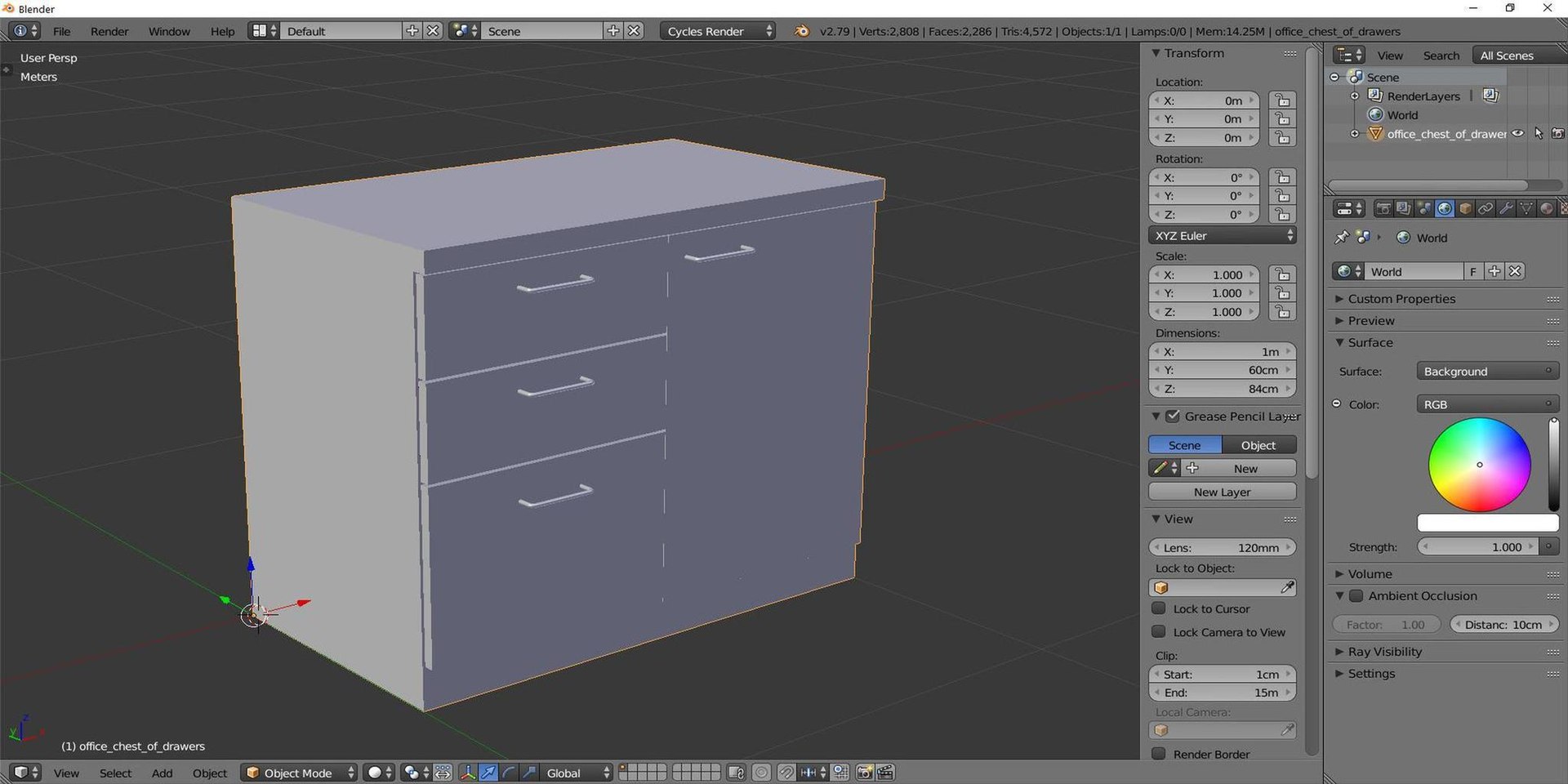Open the Render properties tab icon
The height and width of the screenshot is (784, 1568).
tap(1383, 209)
